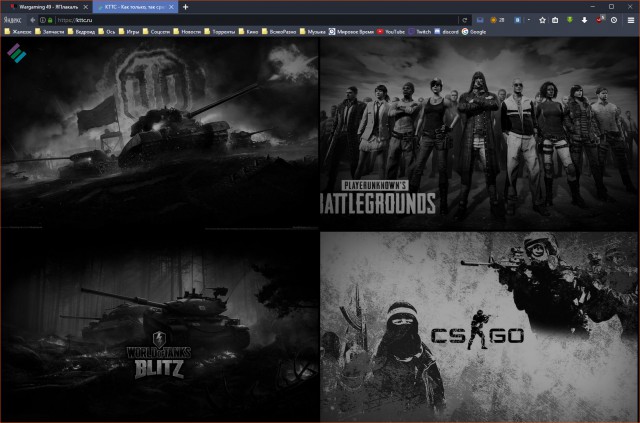Screen dimensions: 640x423
Task: Open the Ось bookmark folder
Action: (107, 32)
